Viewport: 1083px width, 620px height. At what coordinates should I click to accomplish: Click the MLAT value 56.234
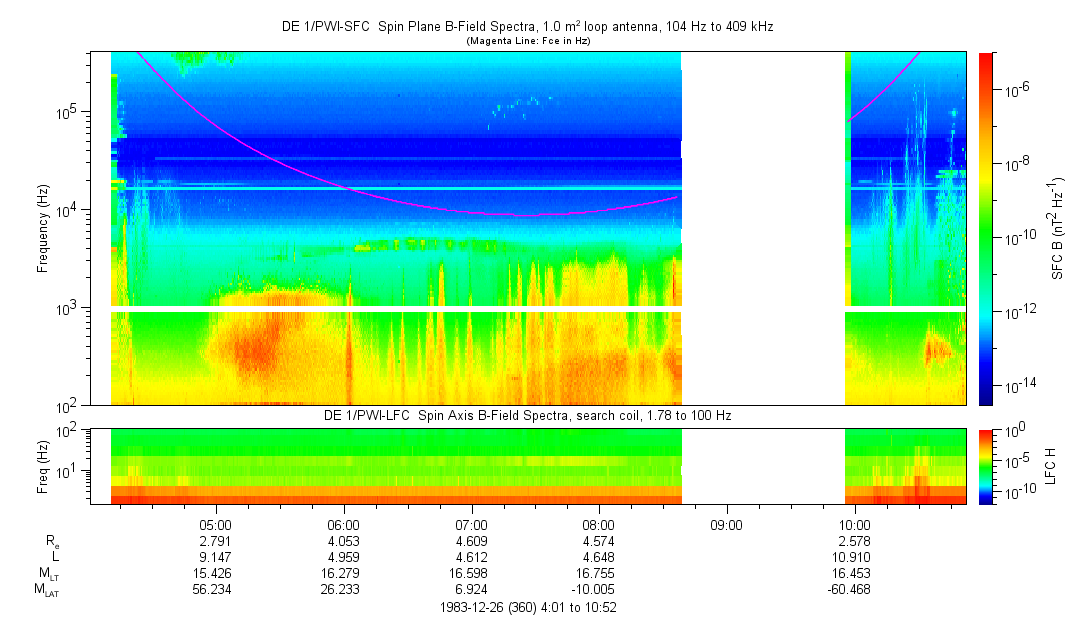[216, 590]
